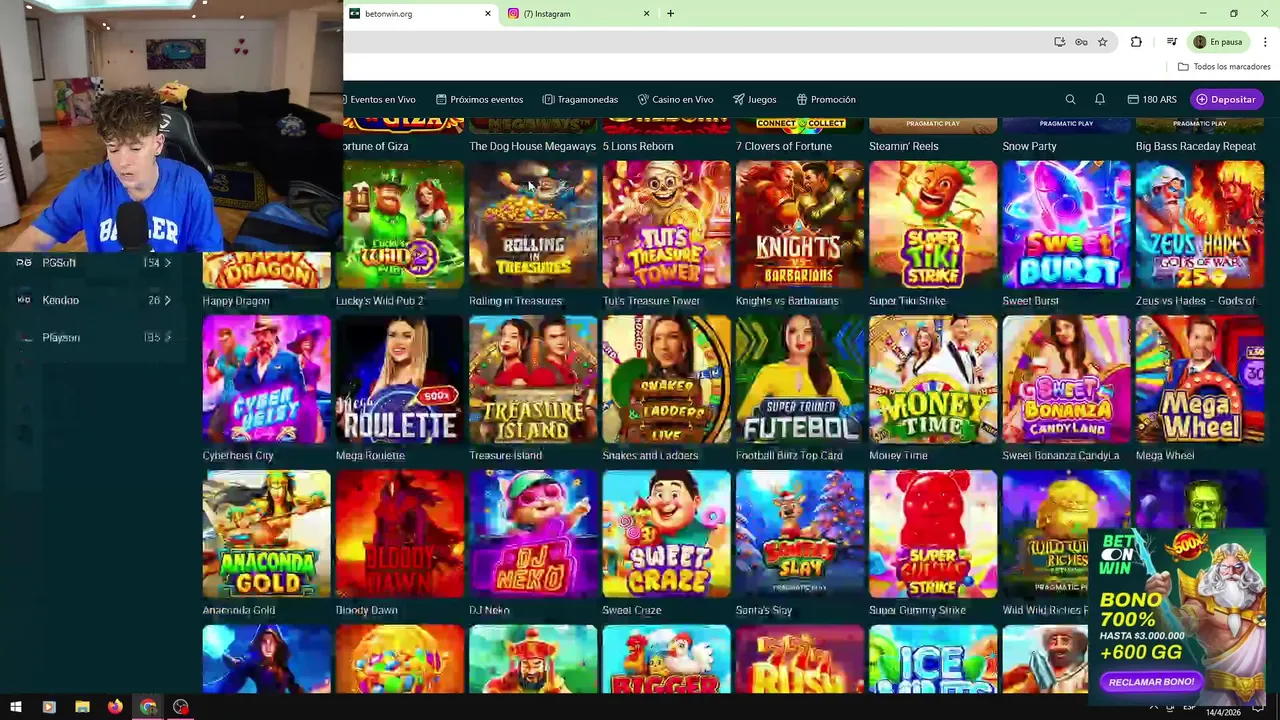Image resolution: width=1280 pixels, height=720 pixels.
Task: Open Chrome media control icon
Action: coord(1171,42)
